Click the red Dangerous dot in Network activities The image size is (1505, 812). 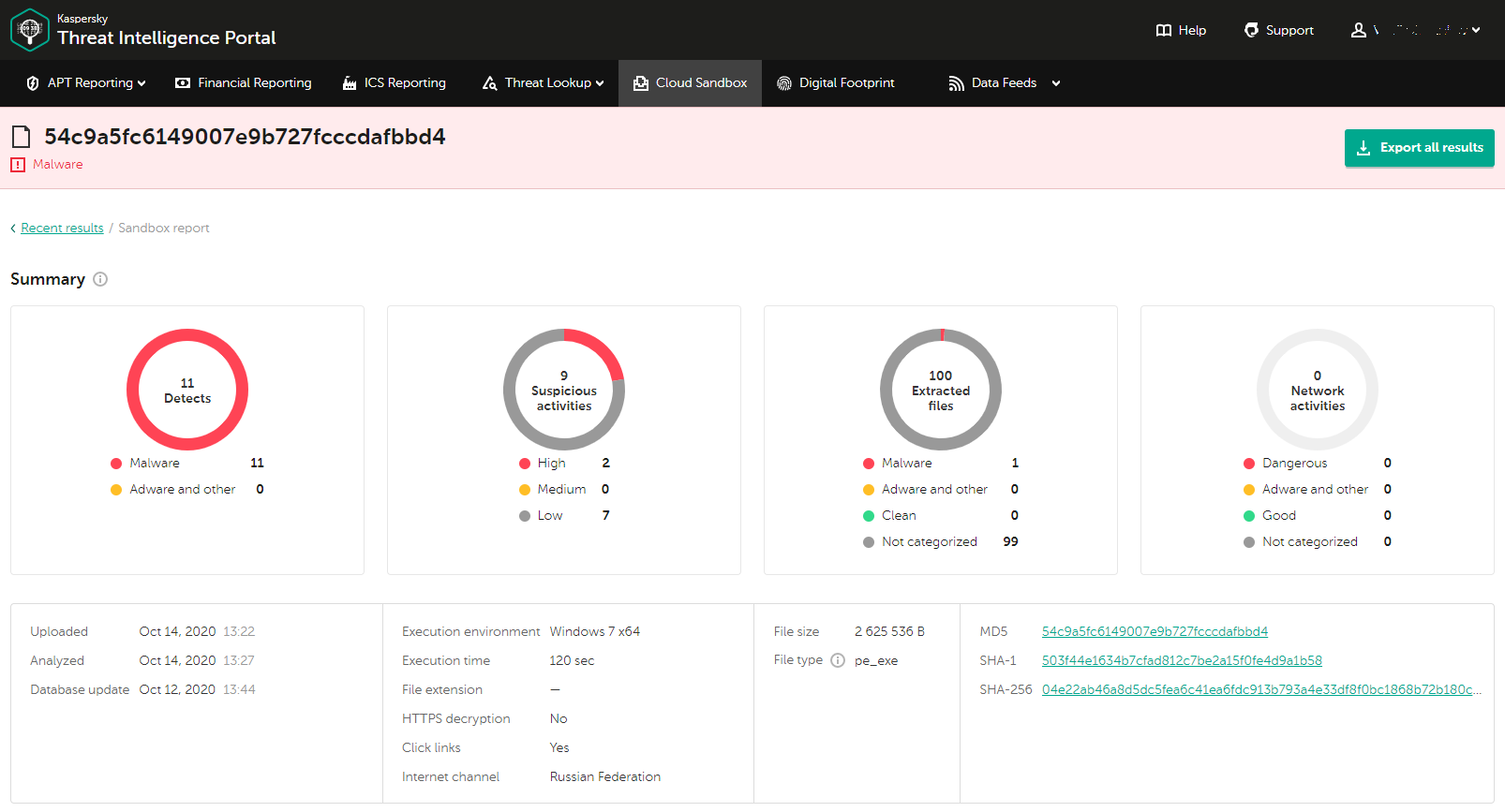point(1249,464)
